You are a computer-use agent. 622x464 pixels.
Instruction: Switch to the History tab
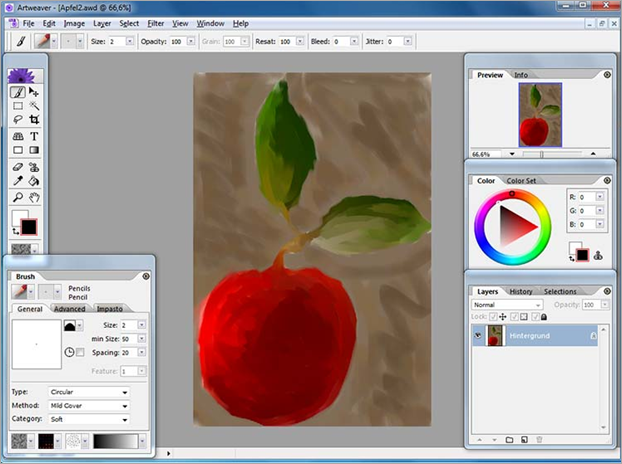521,291
